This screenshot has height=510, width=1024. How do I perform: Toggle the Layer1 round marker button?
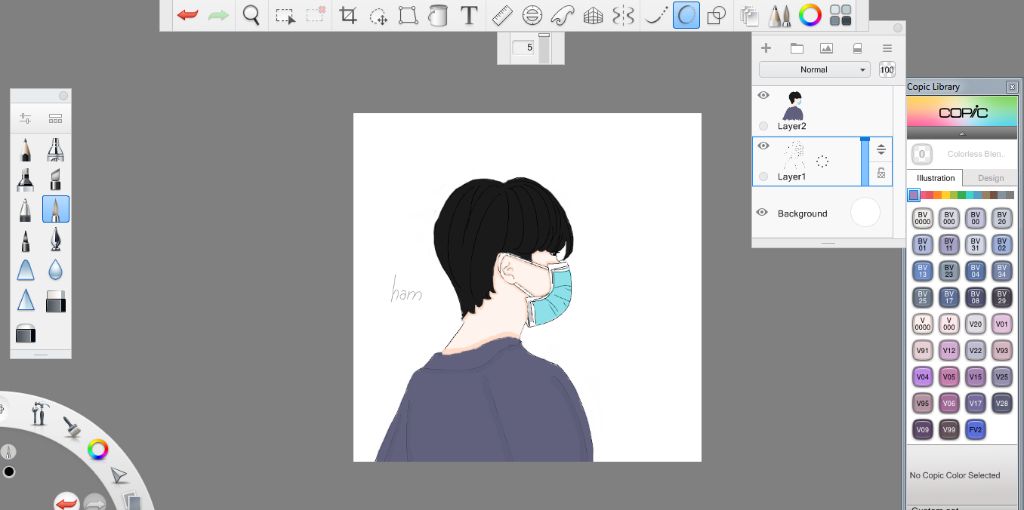coord(763,176)
